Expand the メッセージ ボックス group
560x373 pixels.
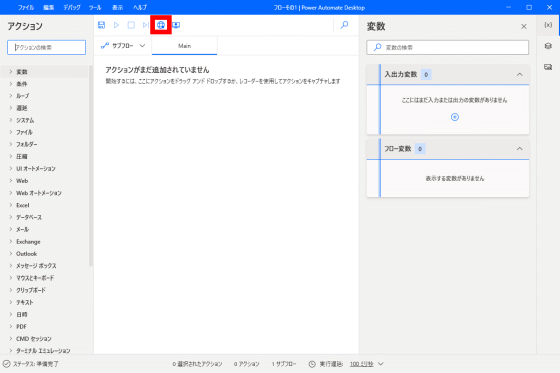11,266
